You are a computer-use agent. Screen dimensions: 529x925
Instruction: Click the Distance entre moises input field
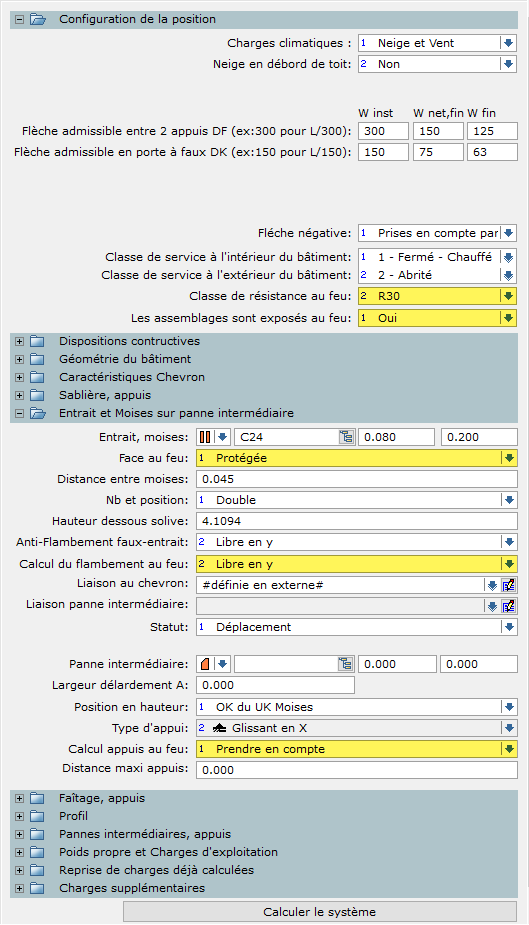click(357, 479)
